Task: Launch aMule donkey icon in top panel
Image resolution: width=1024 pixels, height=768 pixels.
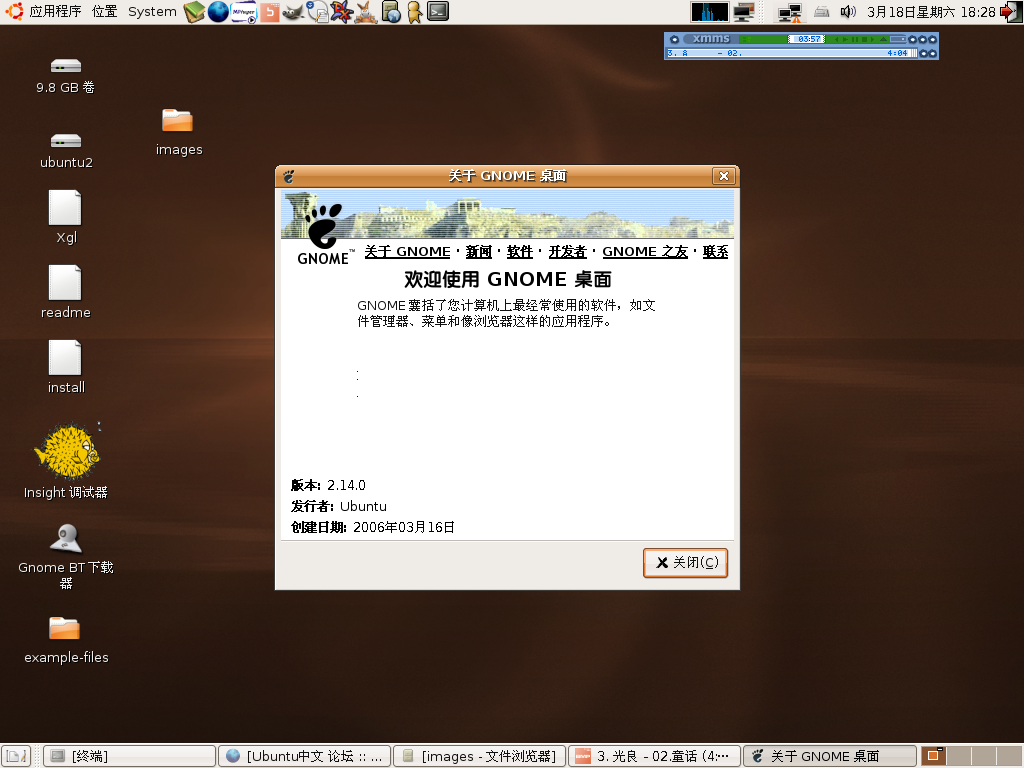Action: (366, 12)
